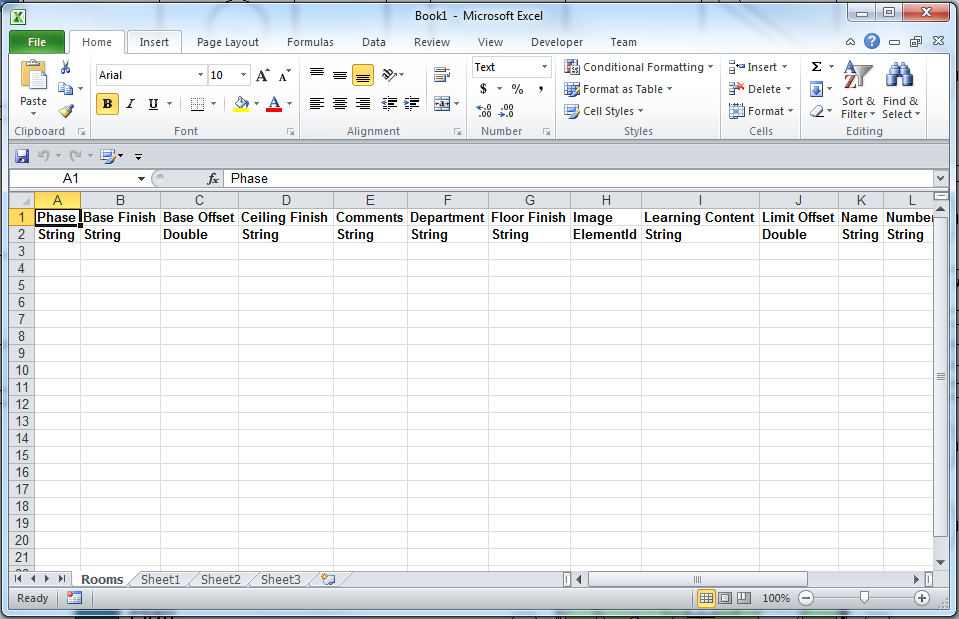Click the Insert Function button on formula bar
The width and height of the screenshot is (959, 619).
pyautogui.click(x=213, y=178)
